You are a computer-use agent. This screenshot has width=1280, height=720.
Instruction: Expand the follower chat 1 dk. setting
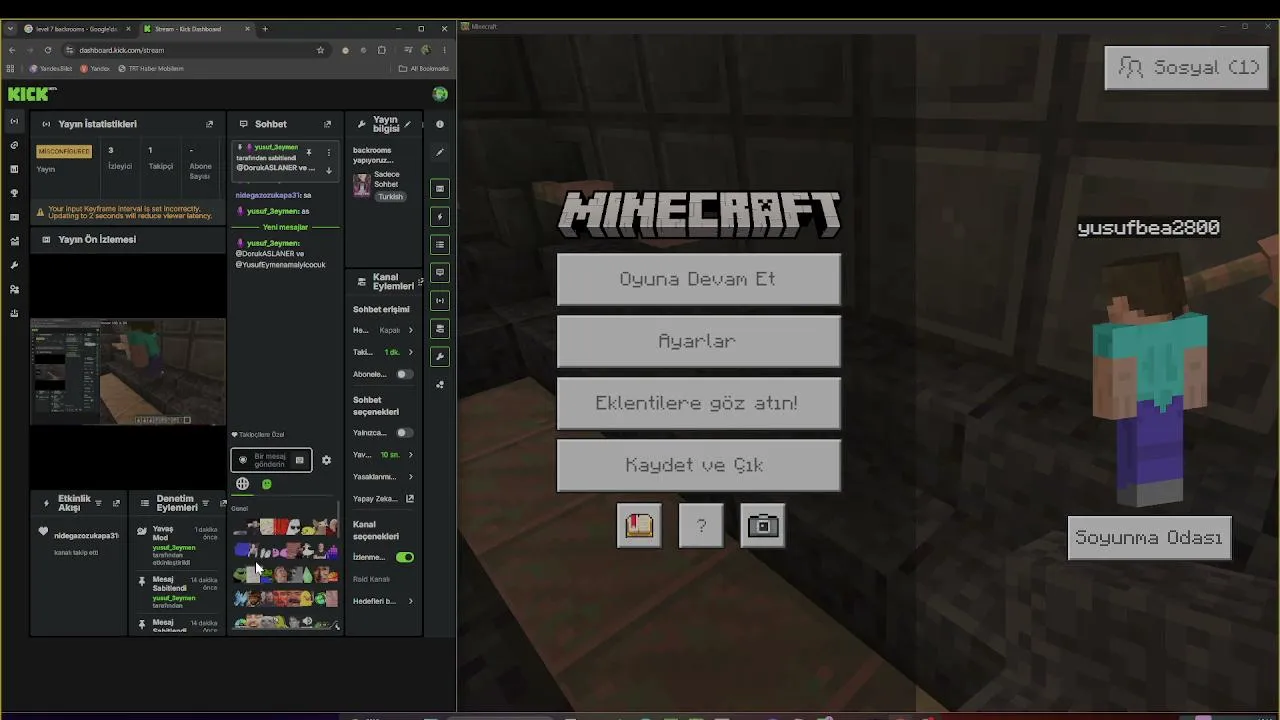click(x=410, y=352)
